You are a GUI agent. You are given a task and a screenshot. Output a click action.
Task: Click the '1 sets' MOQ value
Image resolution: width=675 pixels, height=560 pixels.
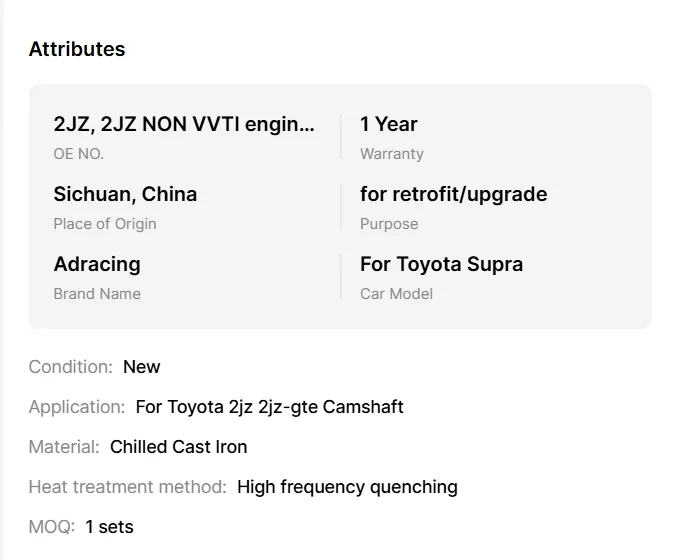pos(109,527)
